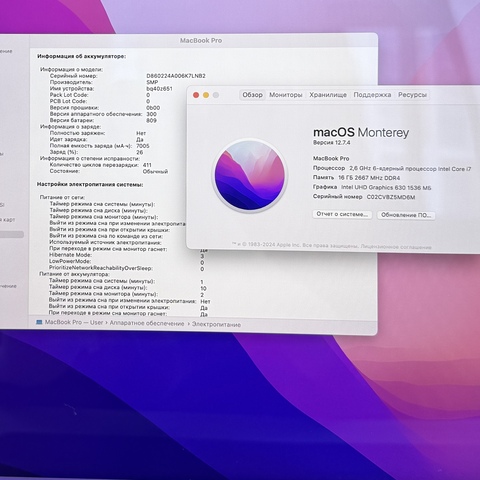Image resolution: width=480 pixels, height=480 pixels.
Task: Click the macOS Monterey logo image
Action: (x=250, y=175)
